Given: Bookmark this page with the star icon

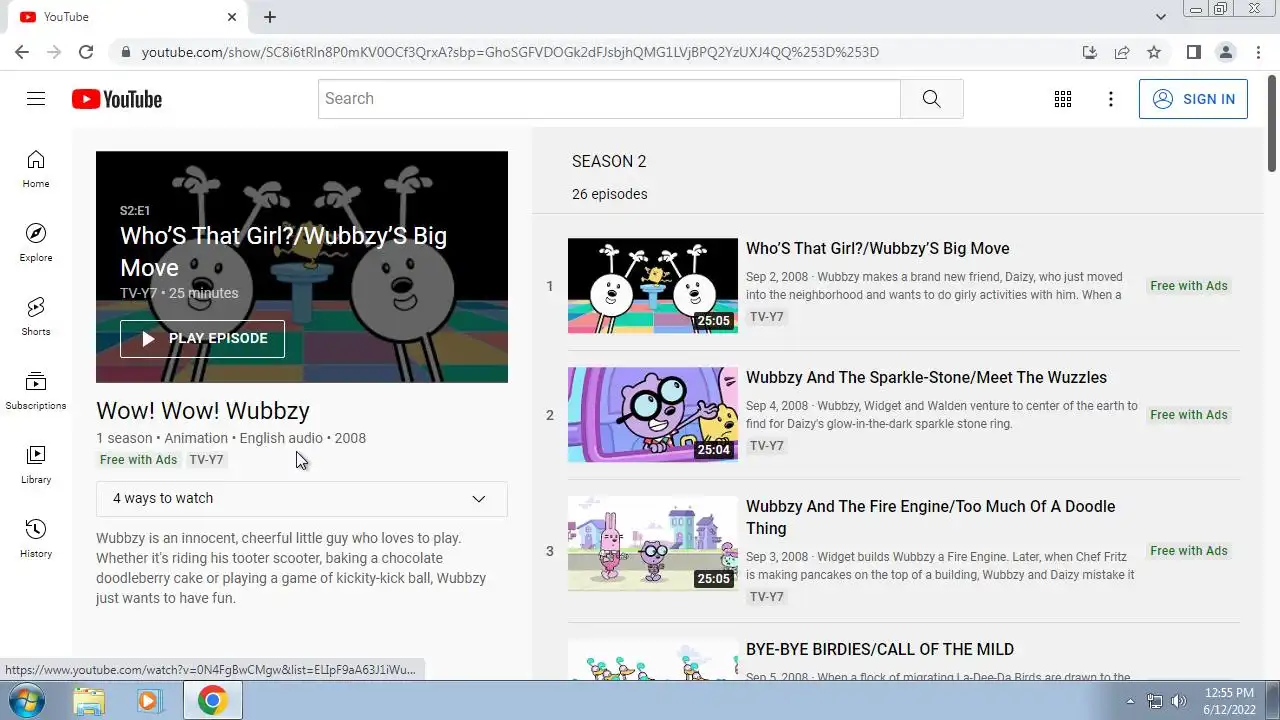Looking at the screenshot, I should (x=1154, y=52).
